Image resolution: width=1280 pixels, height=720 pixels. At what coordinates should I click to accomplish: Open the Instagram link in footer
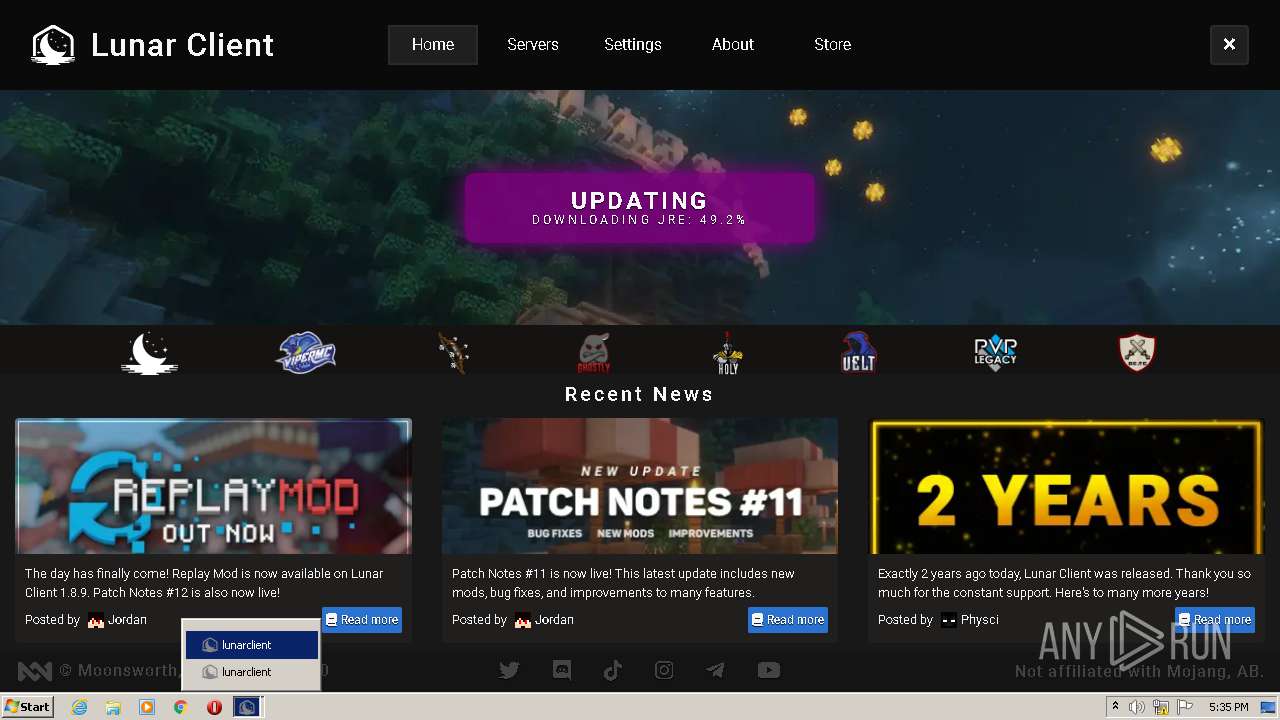[664, 671]
